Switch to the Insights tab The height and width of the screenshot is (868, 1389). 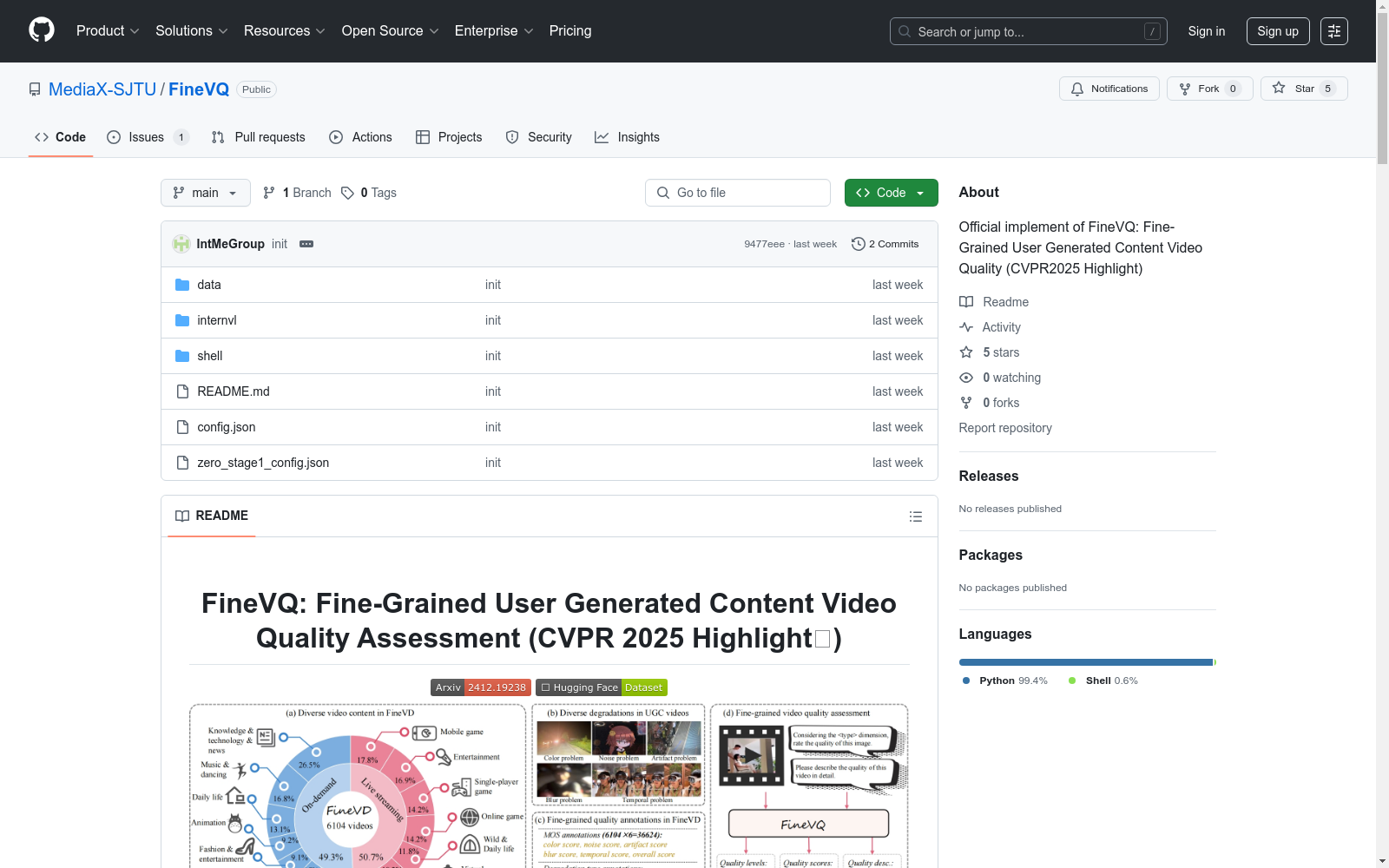tap(627, 137)
